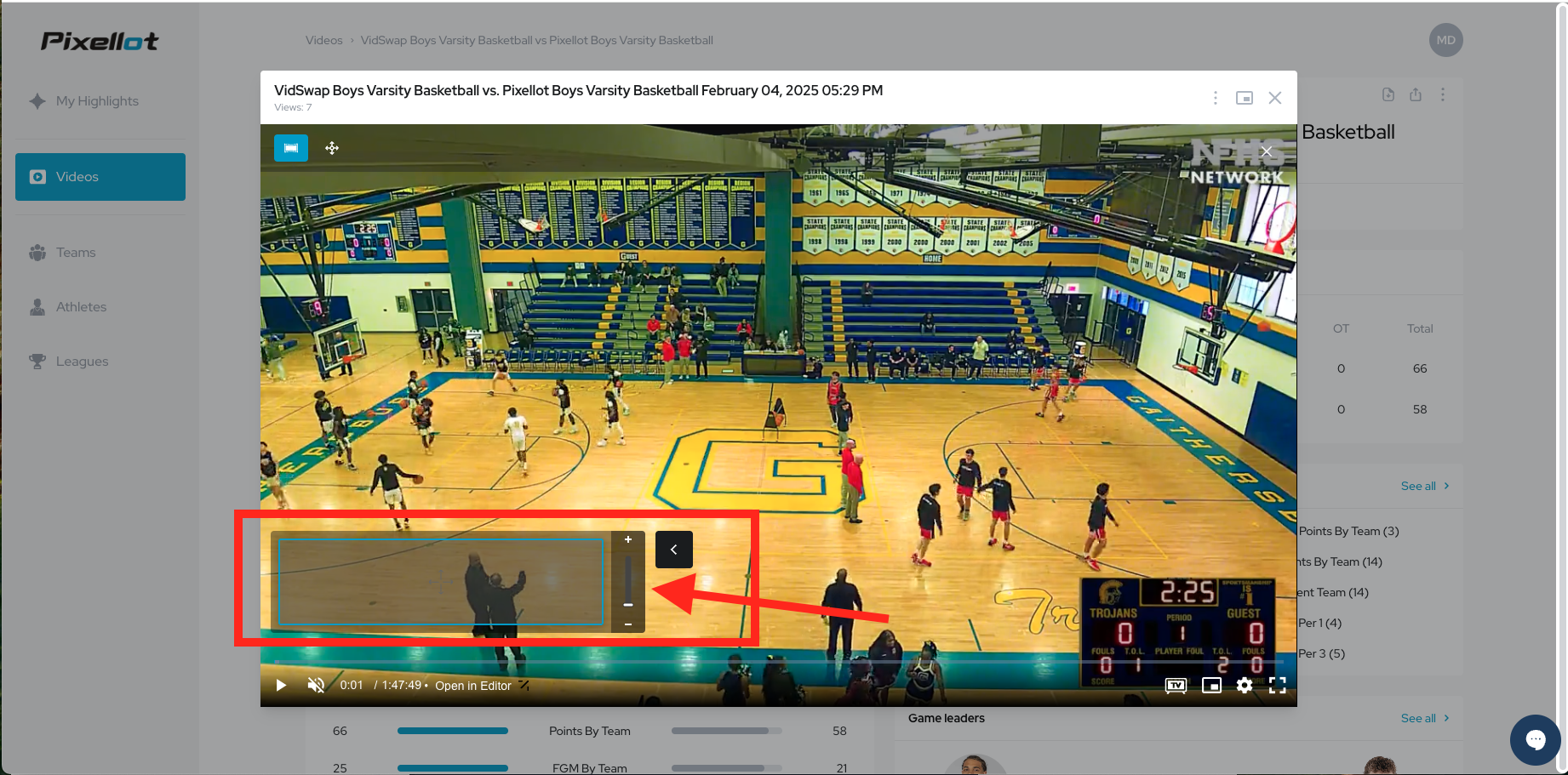The image size is (1568, 775).
Task: Click the Basketball heading behind the dialog
Action: [x=1348, y=132]
